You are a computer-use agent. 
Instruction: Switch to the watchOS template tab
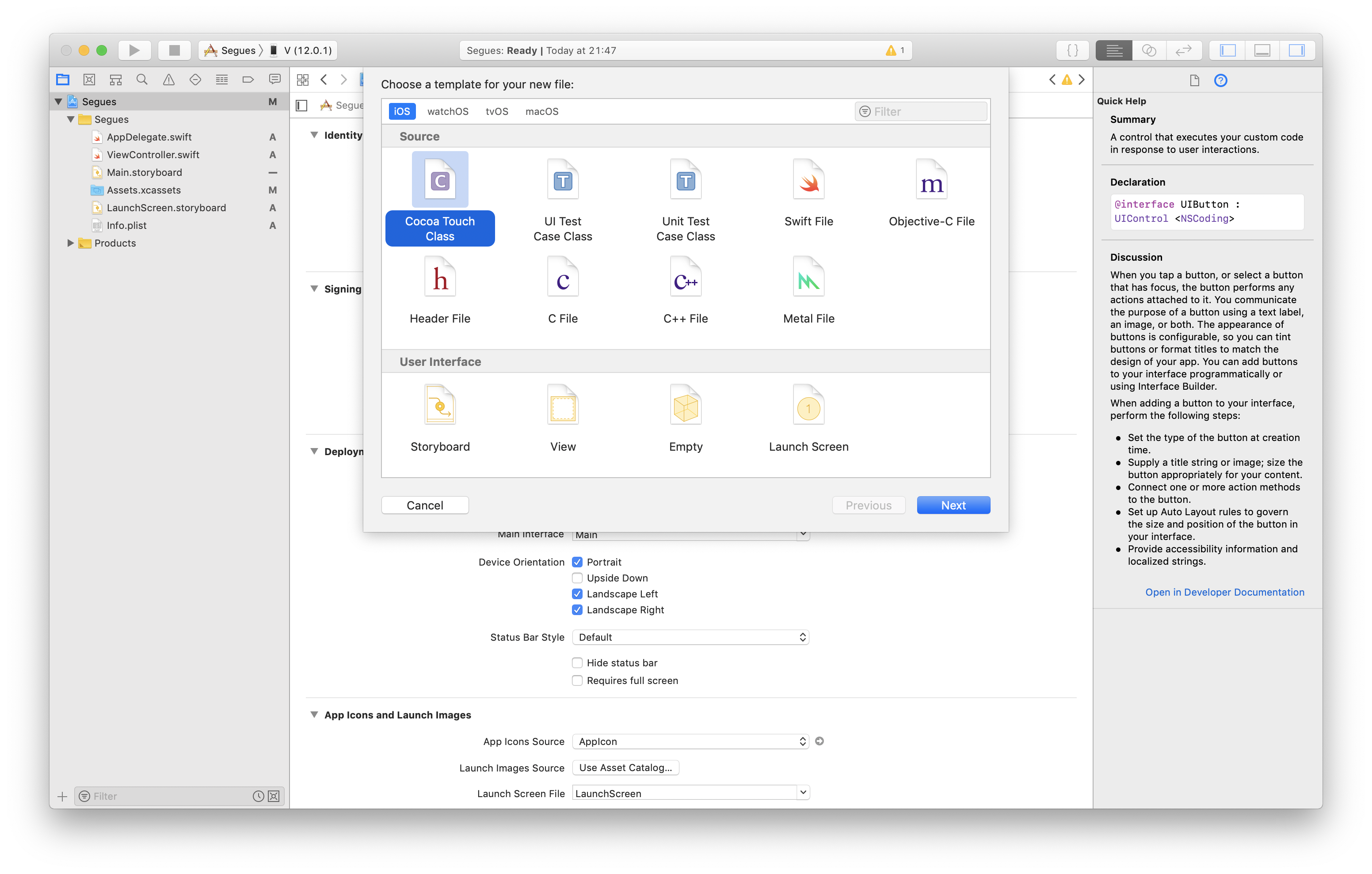(x=447, y=111)
